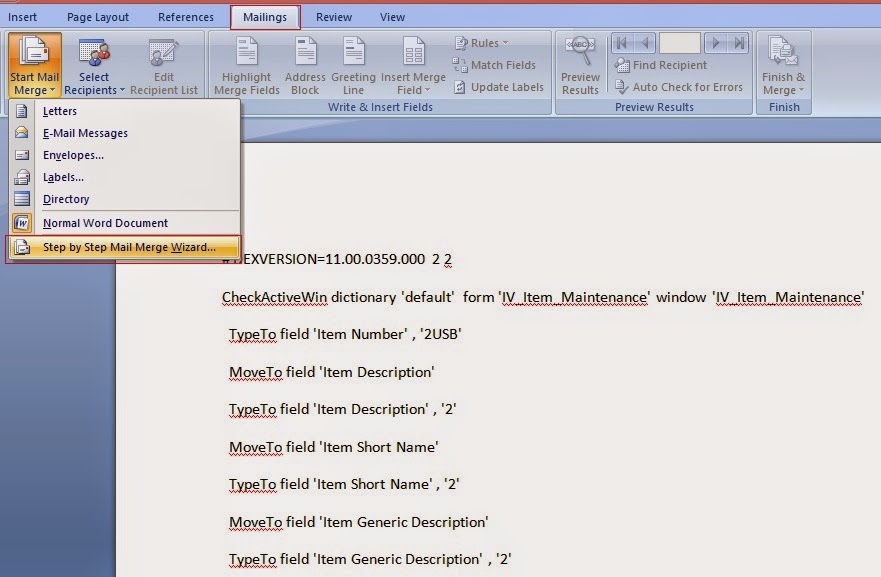The image size is (881, 577).
Task: Switch to the Review tab
Action: pyautogui.click(x=334, y=17)
